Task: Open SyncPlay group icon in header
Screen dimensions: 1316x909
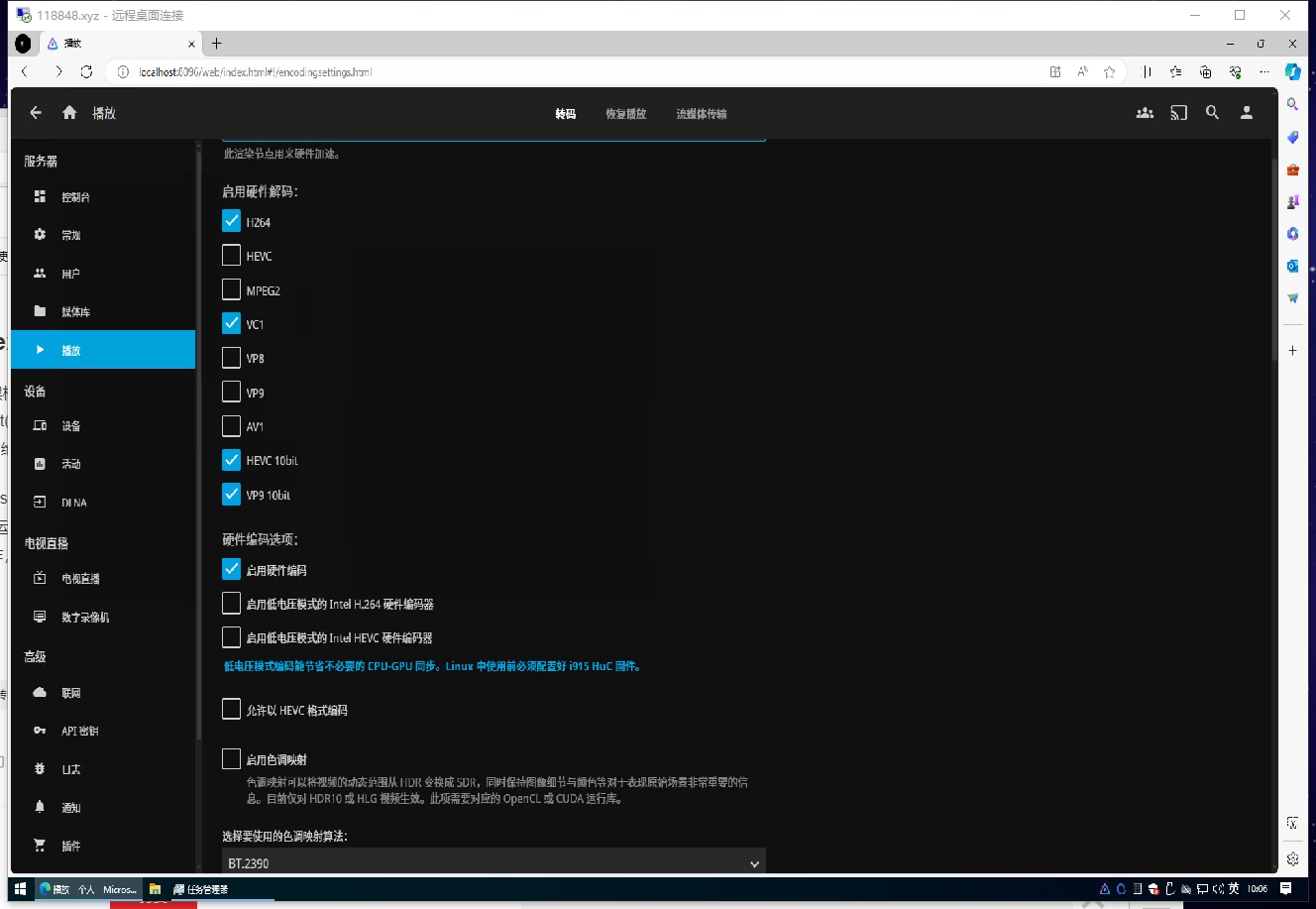Action: [1145, 113]
